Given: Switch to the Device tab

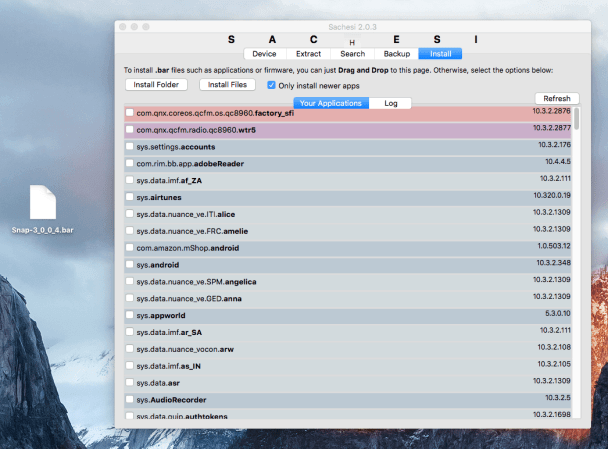Looking at the screenshot, I should point(264,54).
